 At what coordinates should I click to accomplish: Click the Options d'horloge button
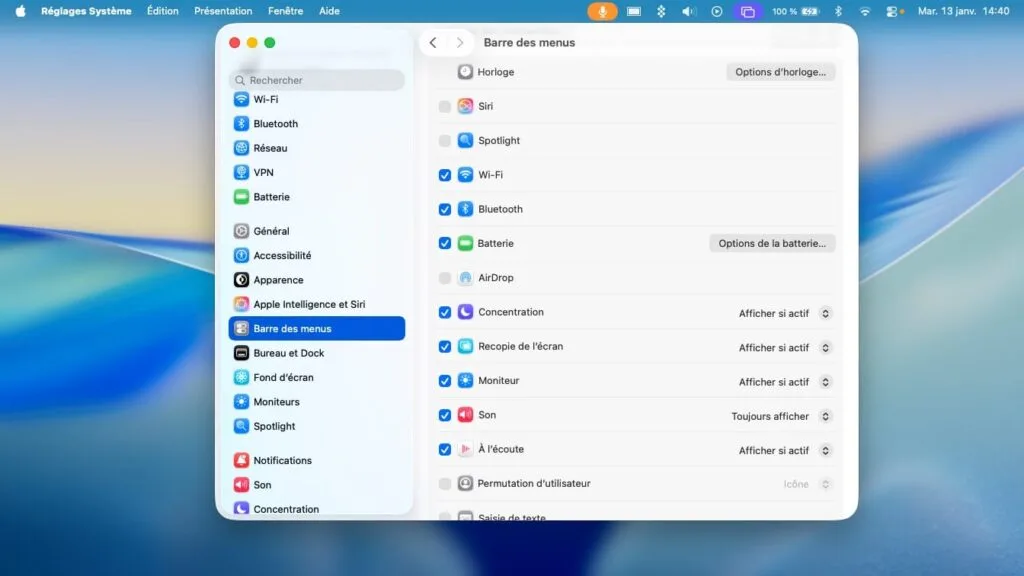coord(779,71)
